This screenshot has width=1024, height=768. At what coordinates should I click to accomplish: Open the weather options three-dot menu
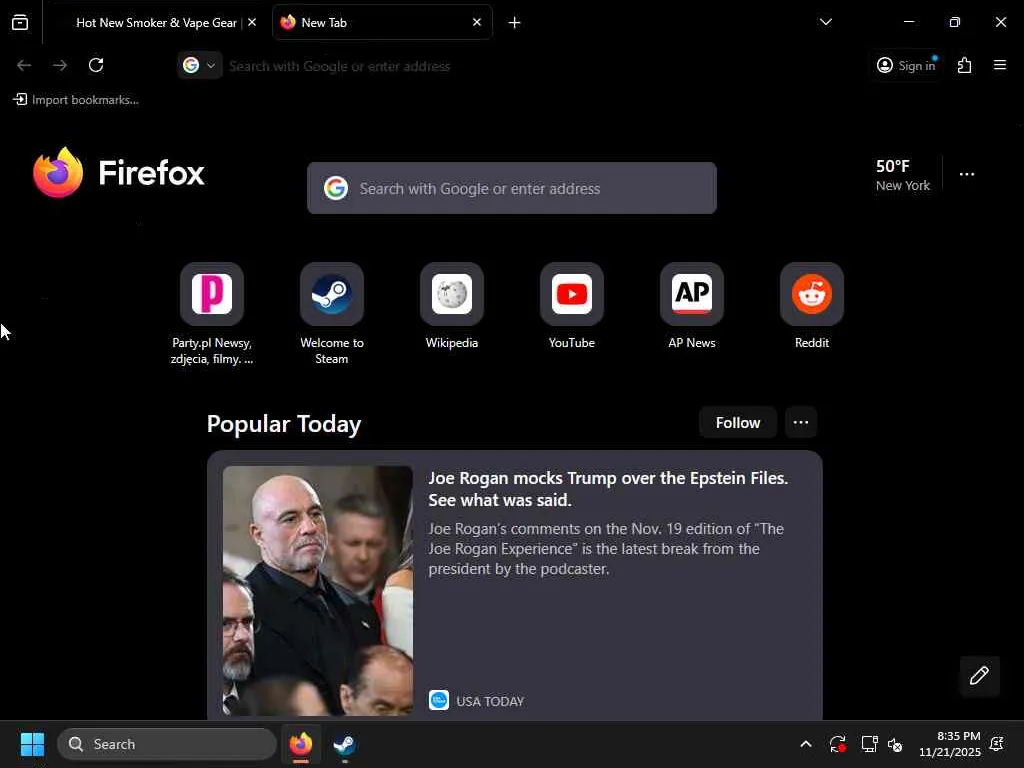point(967,174)
